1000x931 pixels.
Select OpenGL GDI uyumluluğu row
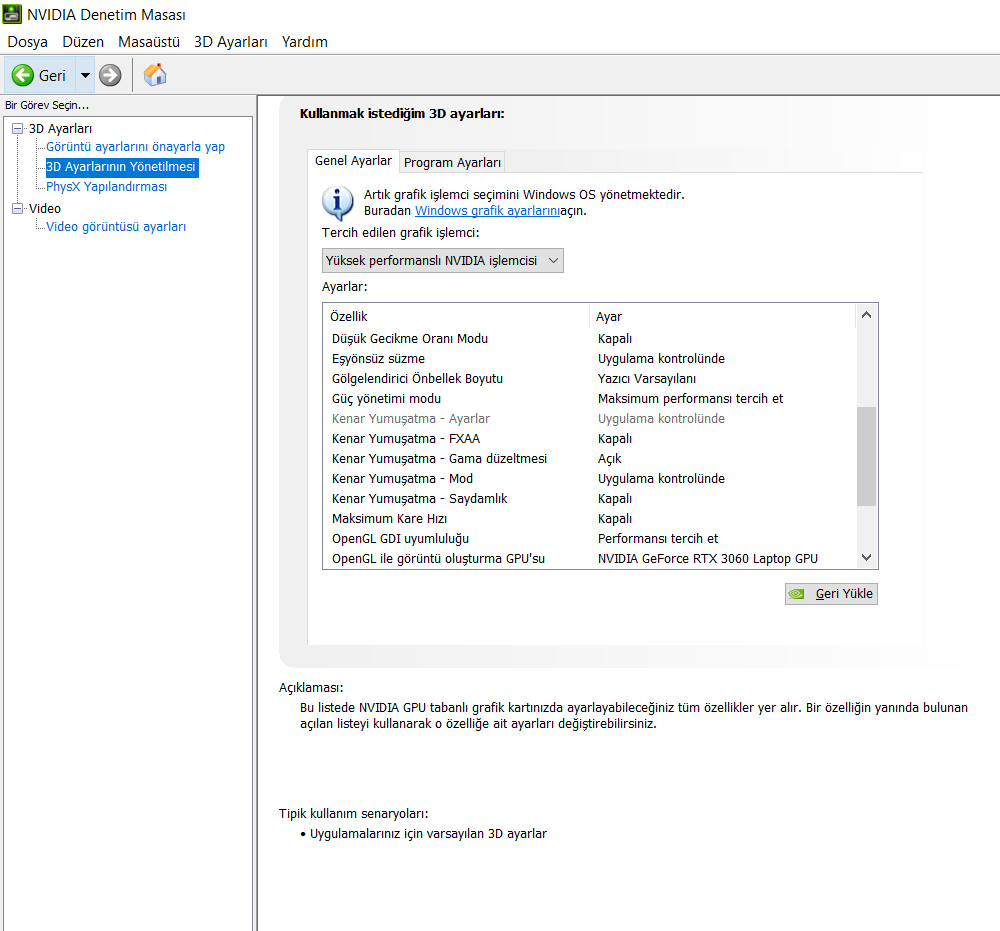(590, 538)
